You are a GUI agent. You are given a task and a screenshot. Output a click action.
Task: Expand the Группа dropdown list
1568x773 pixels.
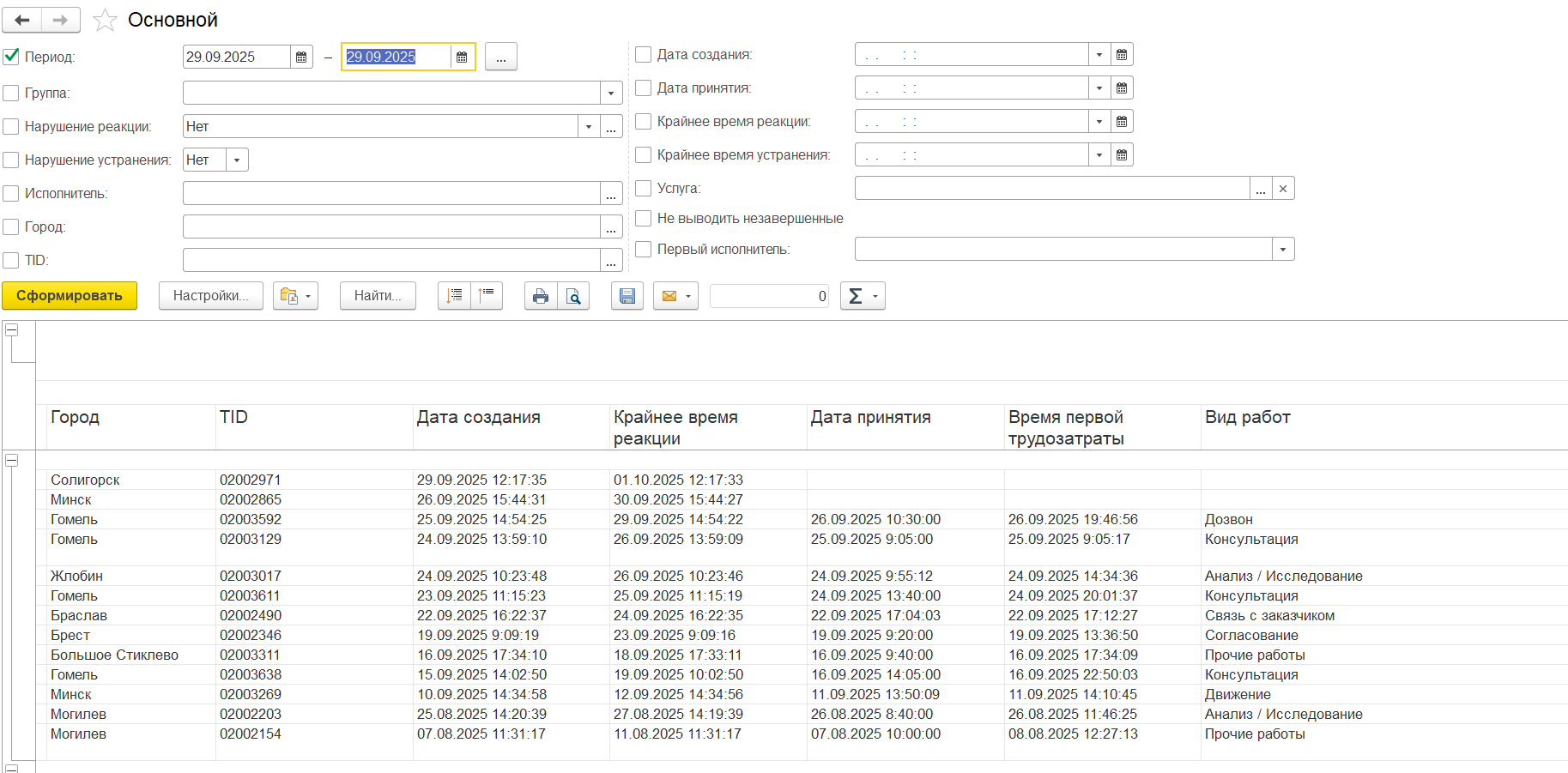610,93
